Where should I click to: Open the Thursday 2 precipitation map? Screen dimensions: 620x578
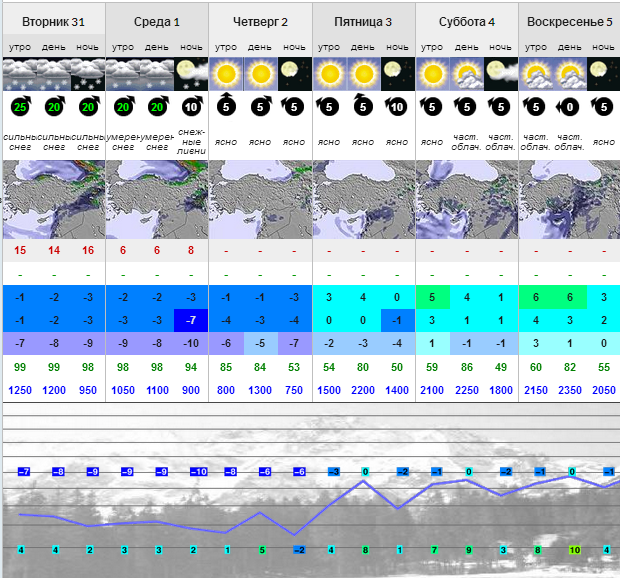tap(261, 199)
